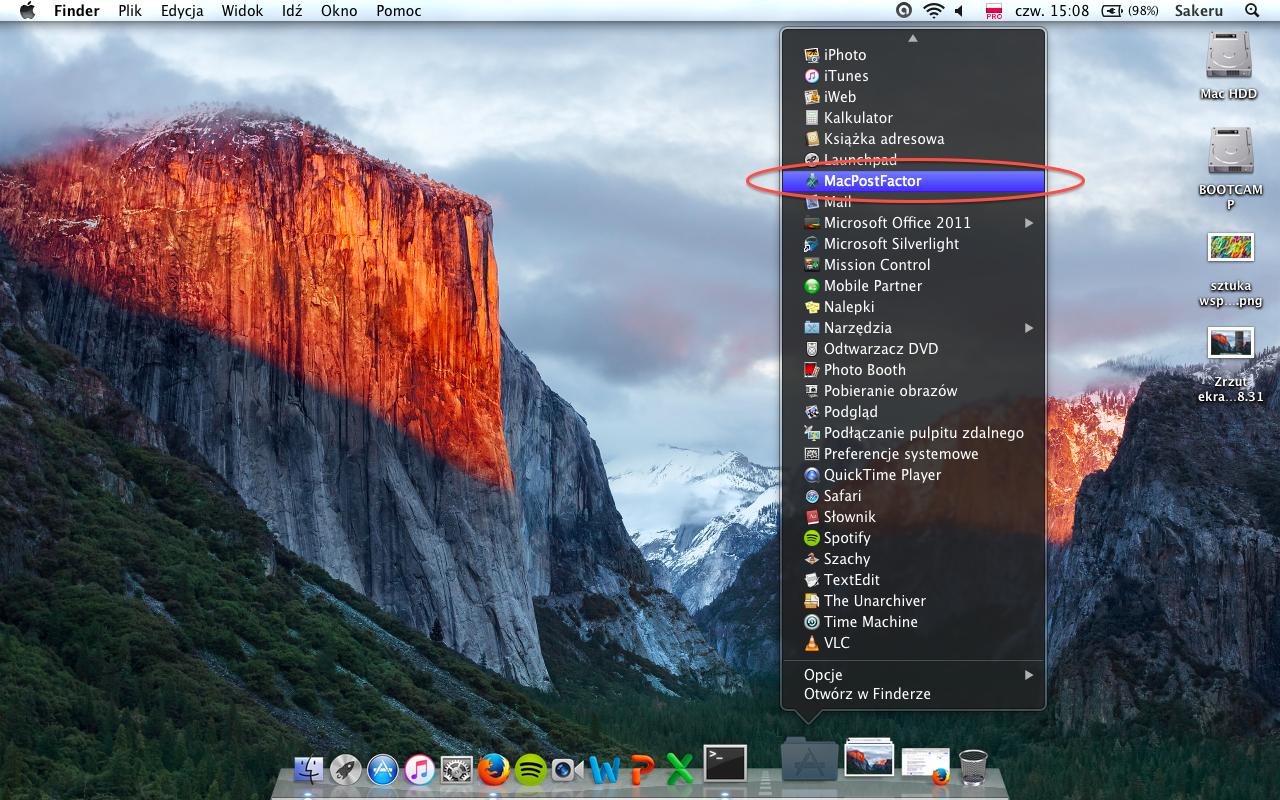1280x800 pixels.
Task: Click the webcam app icon in Dock
Action: tap(568, 769)
